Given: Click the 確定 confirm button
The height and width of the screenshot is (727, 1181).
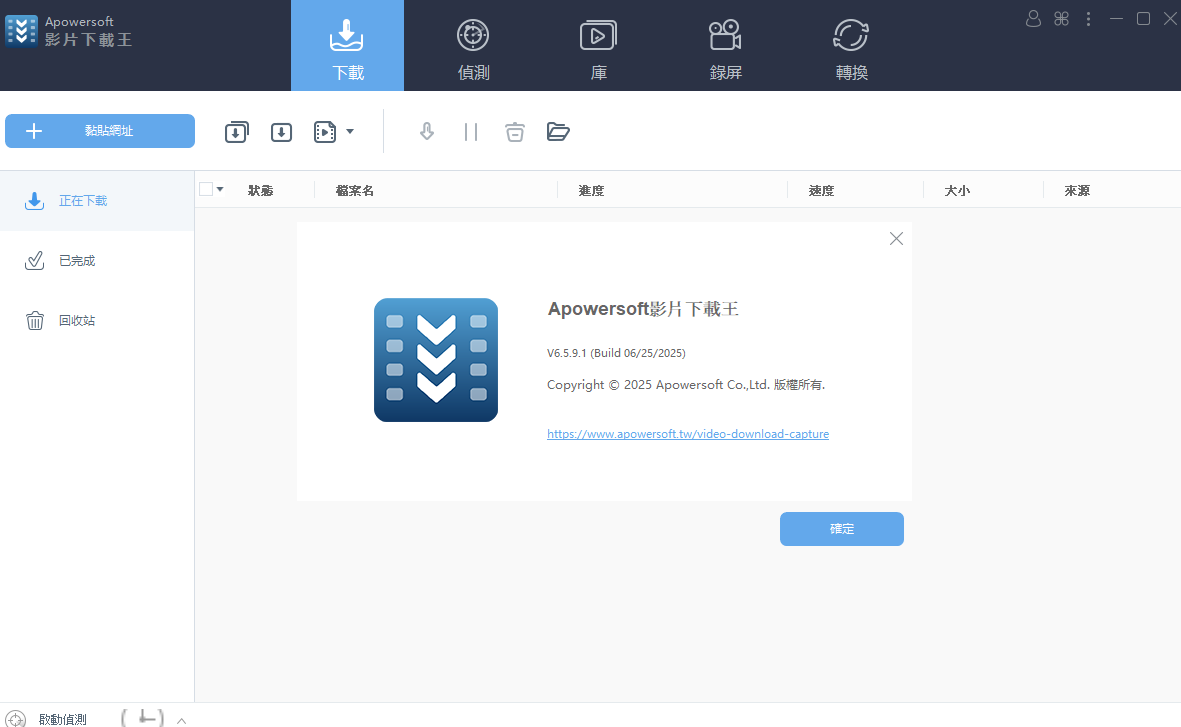Looking at the screenshot, I should [842, 529].
